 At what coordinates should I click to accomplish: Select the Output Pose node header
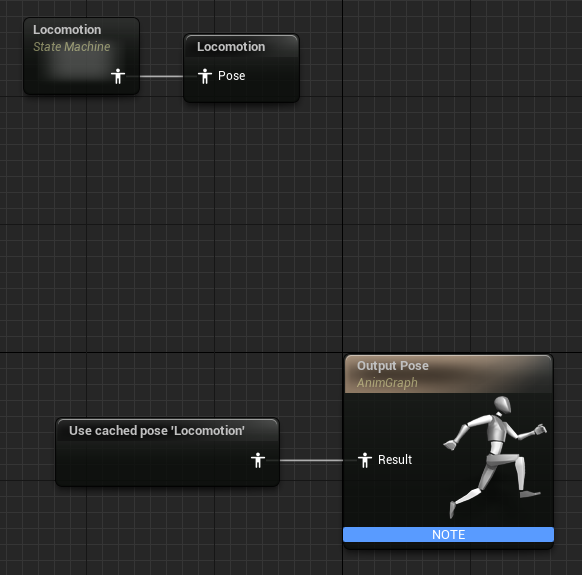point(448,374)
